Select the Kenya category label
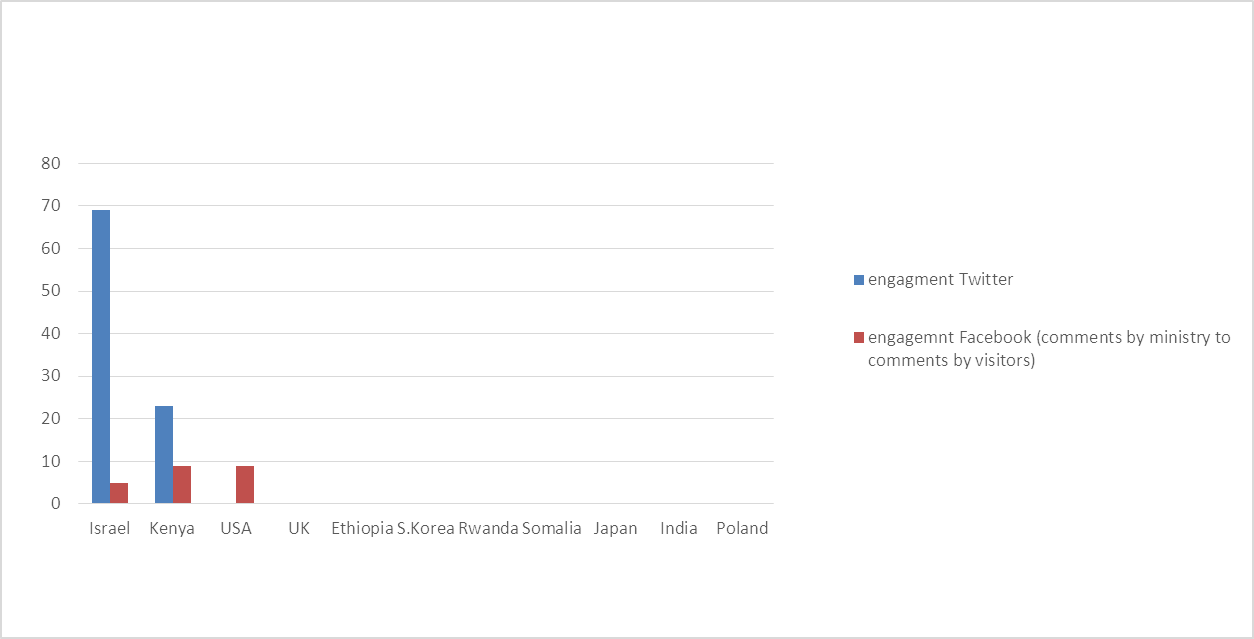Screen dimensions: 1254x639 click(x=172, y=528)
